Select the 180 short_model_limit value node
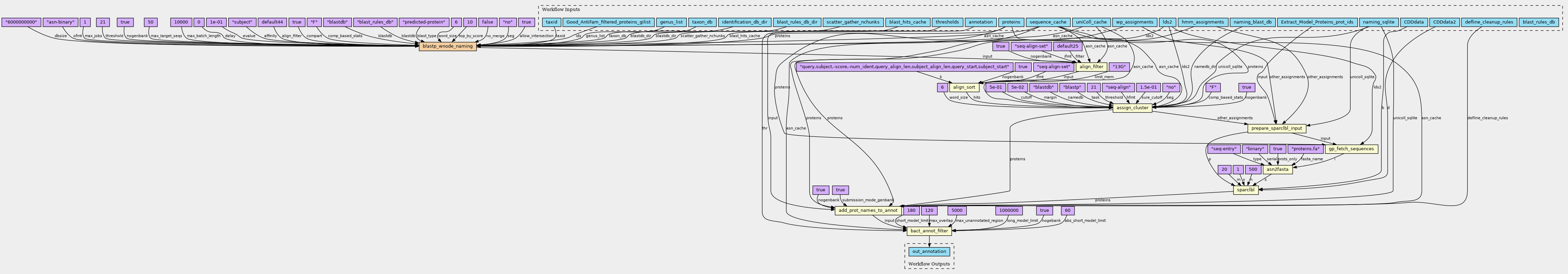 coord(911,211)
